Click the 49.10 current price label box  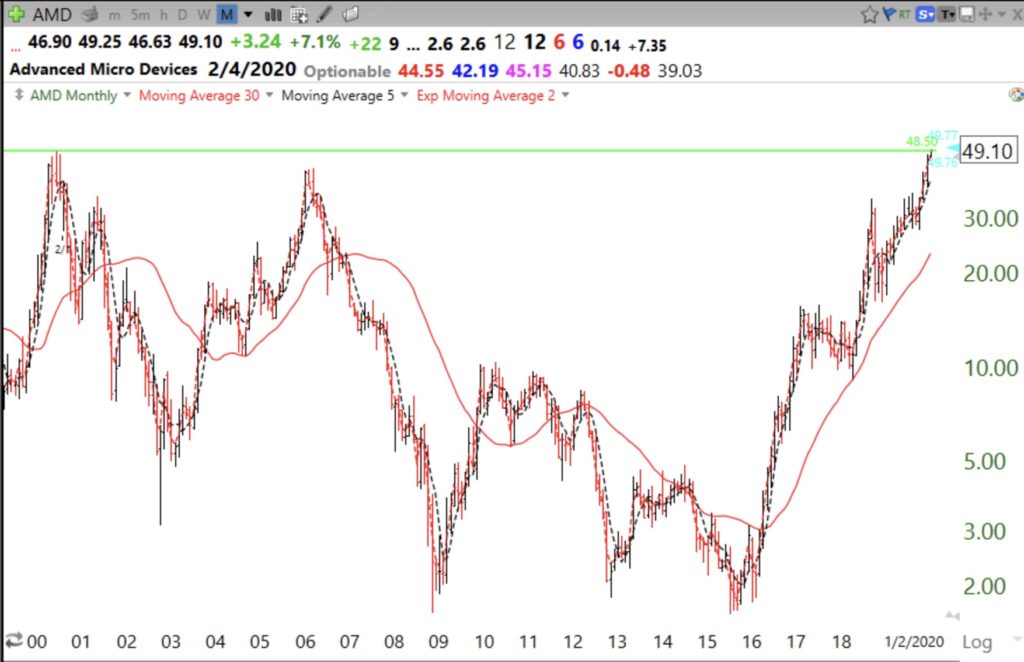coord(988,151)
